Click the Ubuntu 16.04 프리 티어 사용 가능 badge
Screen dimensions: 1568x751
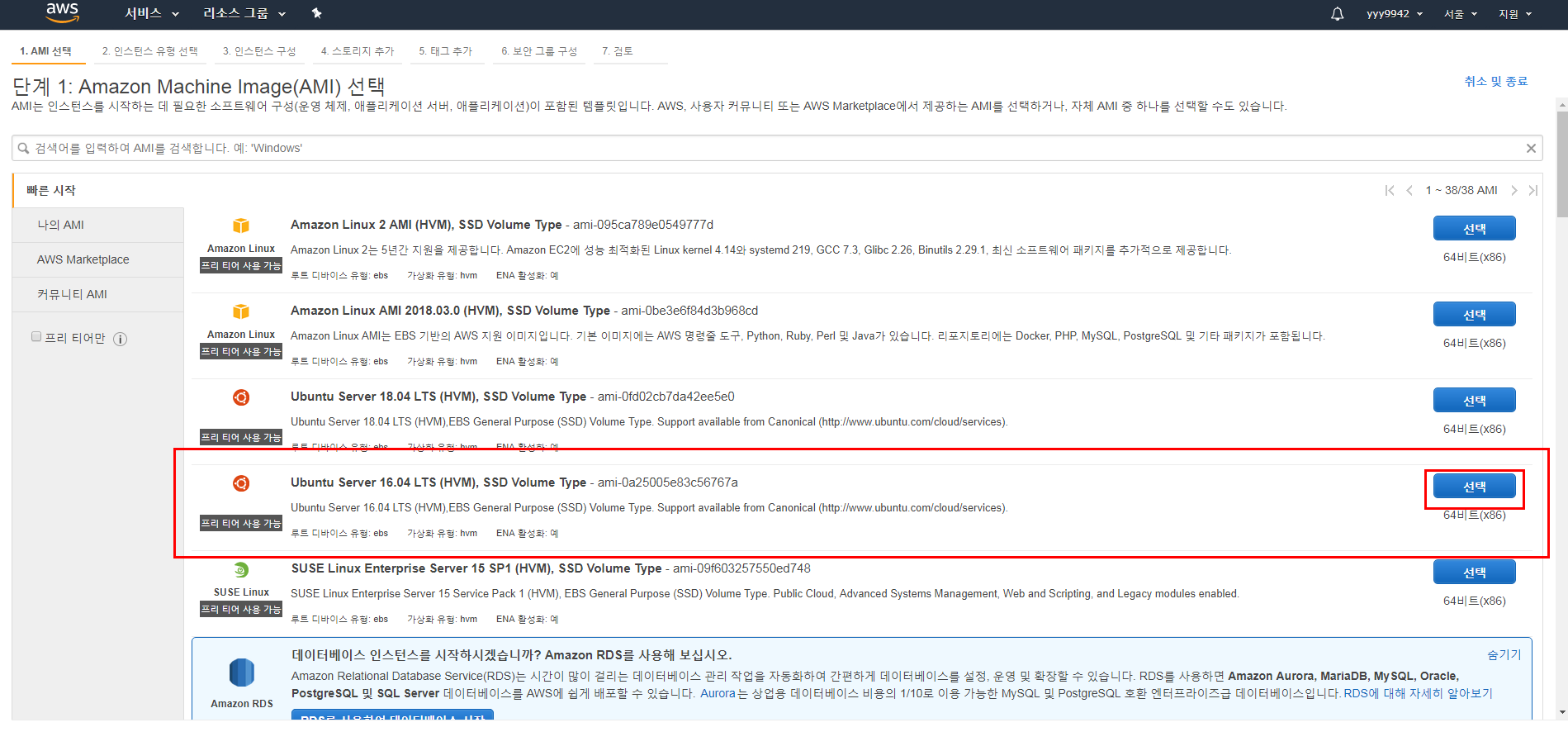(241, 524)
